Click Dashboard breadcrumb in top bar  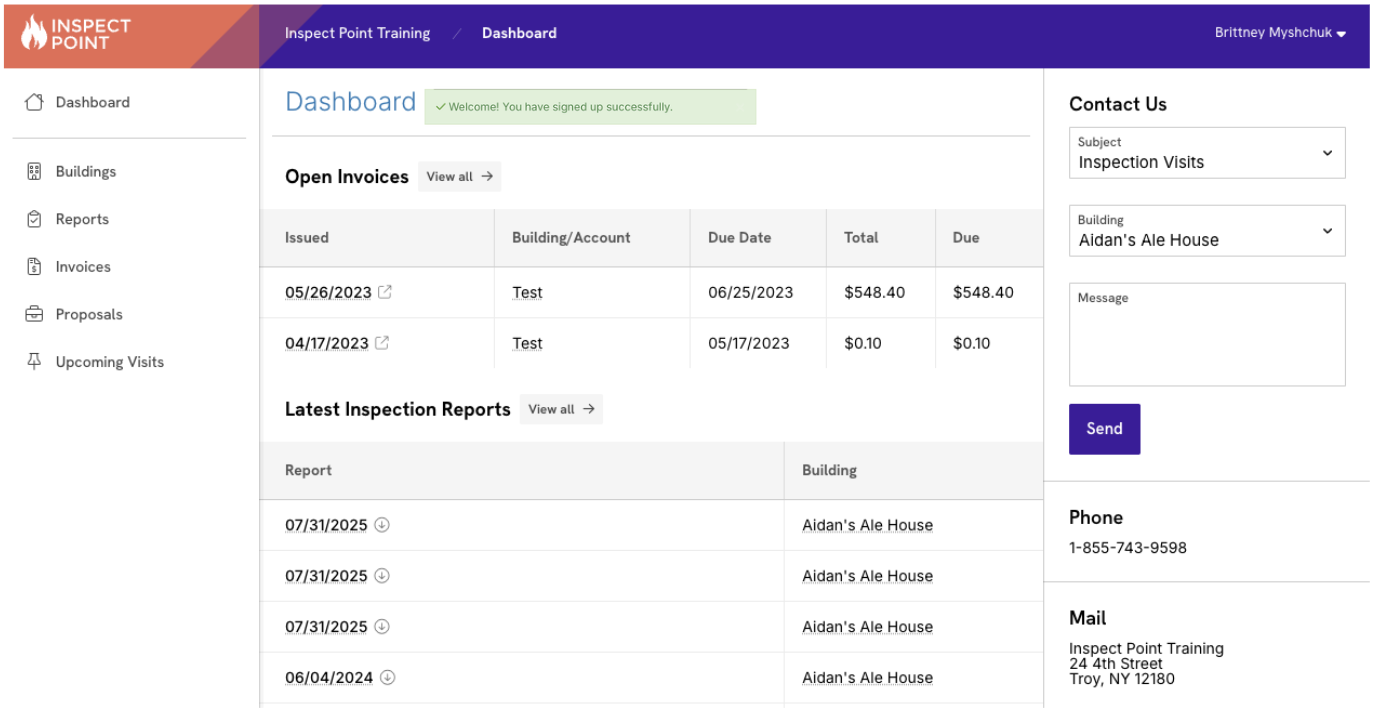[x=519, y=33]
